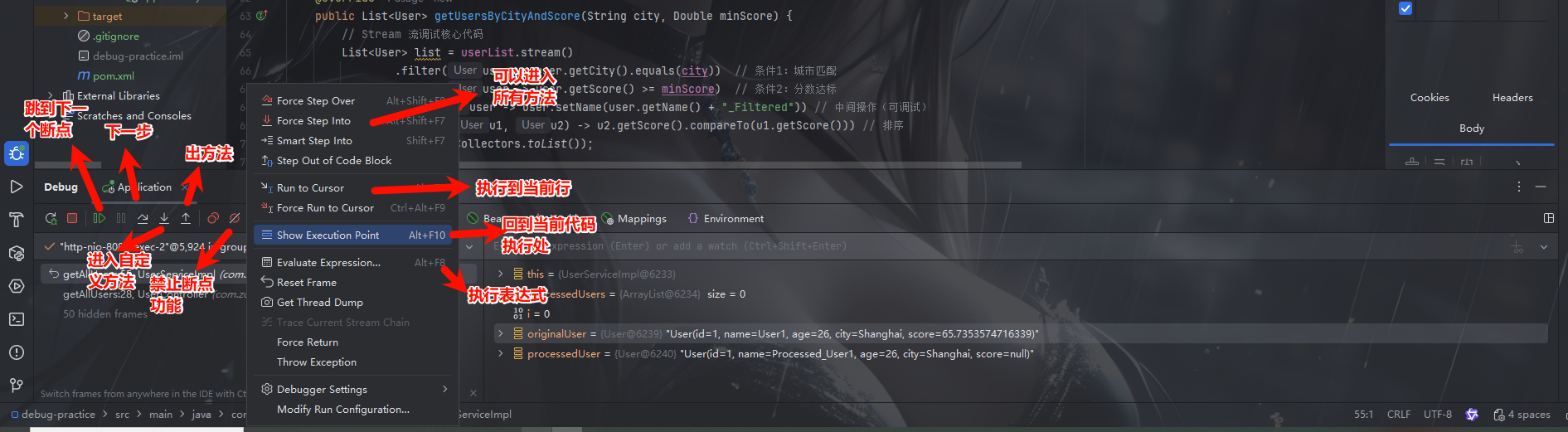Open the Terminal tool window icon
This screenshot has height=432, width=1568.
click(x=17, y=319)
